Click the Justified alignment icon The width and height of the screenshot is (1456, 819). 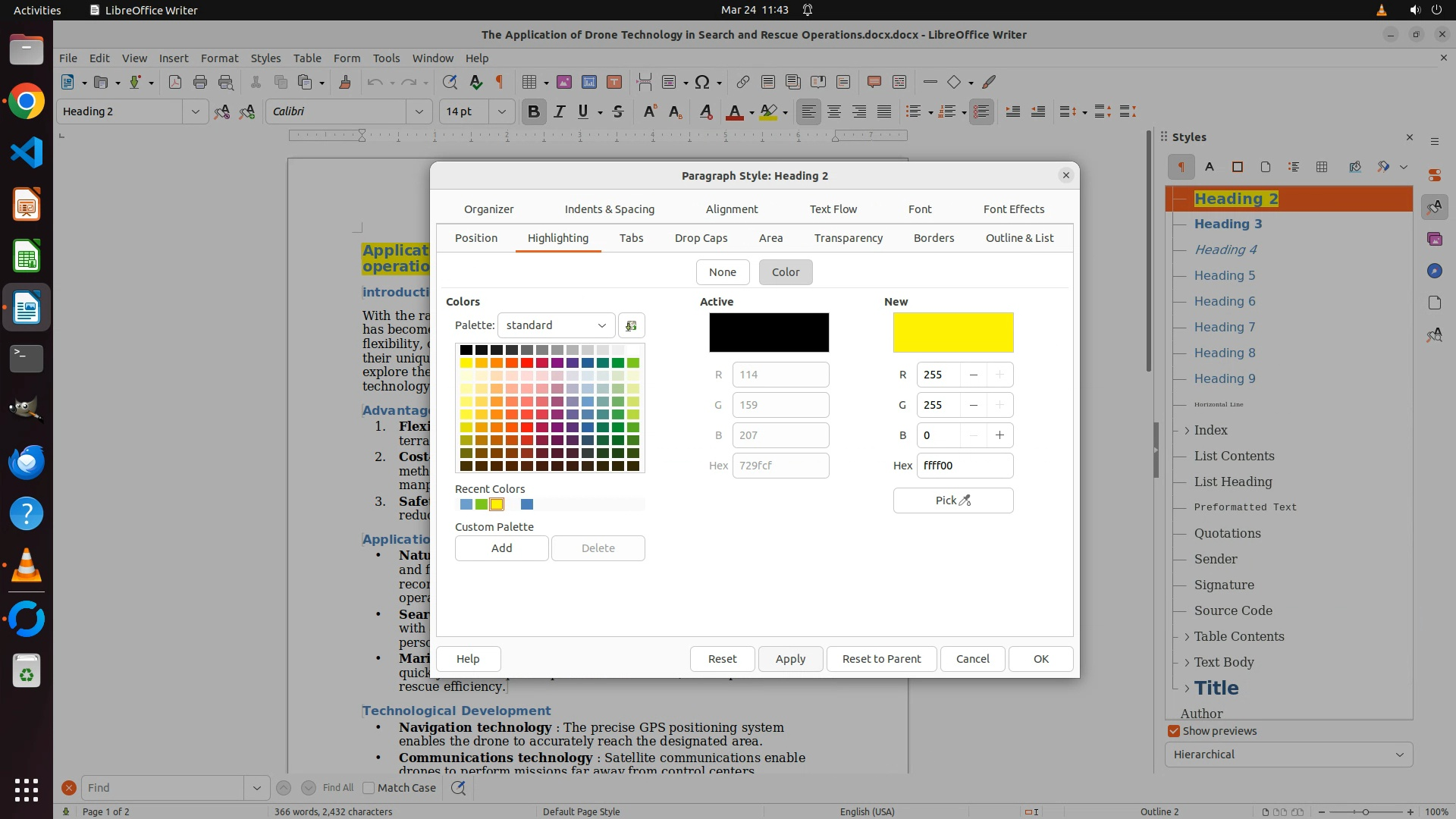coord(884,111)
